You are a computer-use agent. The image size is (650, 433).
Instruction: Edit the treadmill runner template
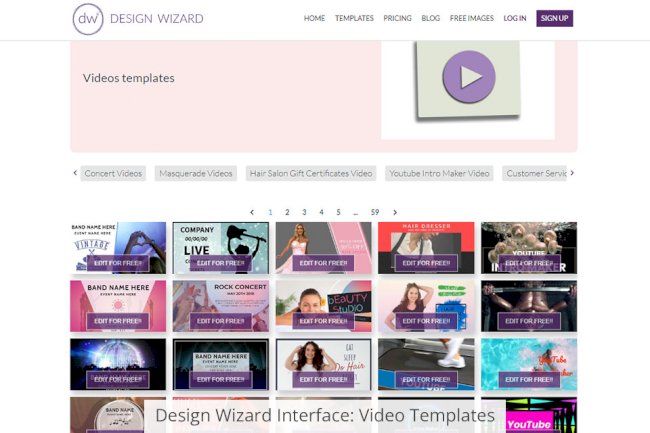pyautogui.click(x=426, y=380)
